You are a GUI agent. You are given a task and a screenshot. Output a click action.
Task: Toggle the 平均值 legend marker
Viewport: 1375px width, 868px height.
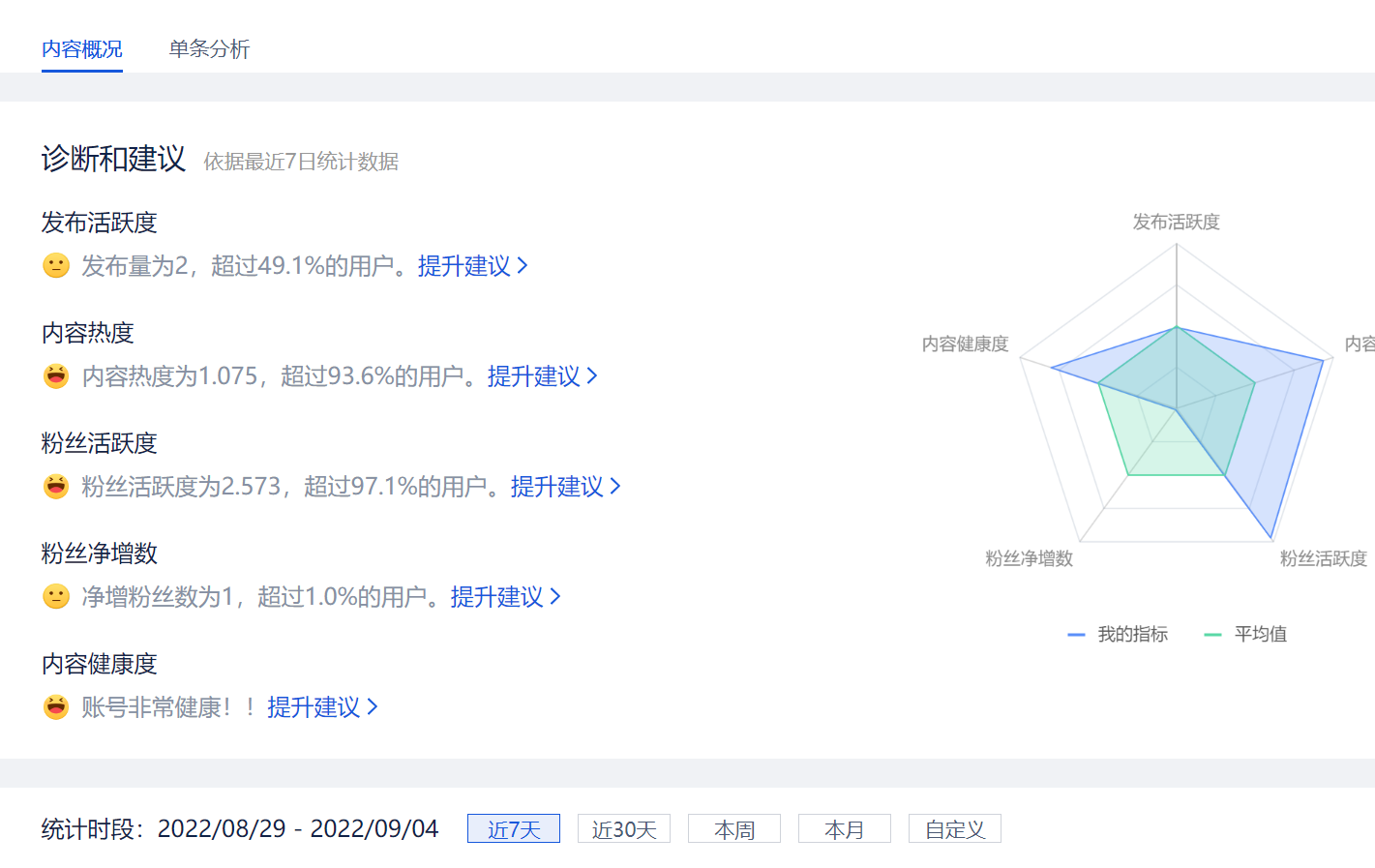[1212, 635]
